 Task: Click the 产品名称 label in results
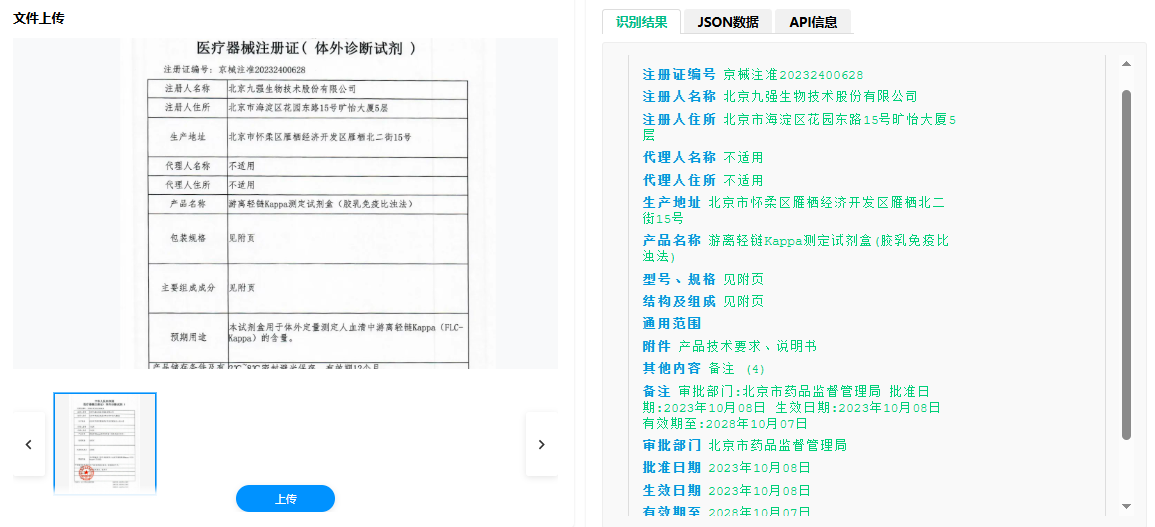672,240
